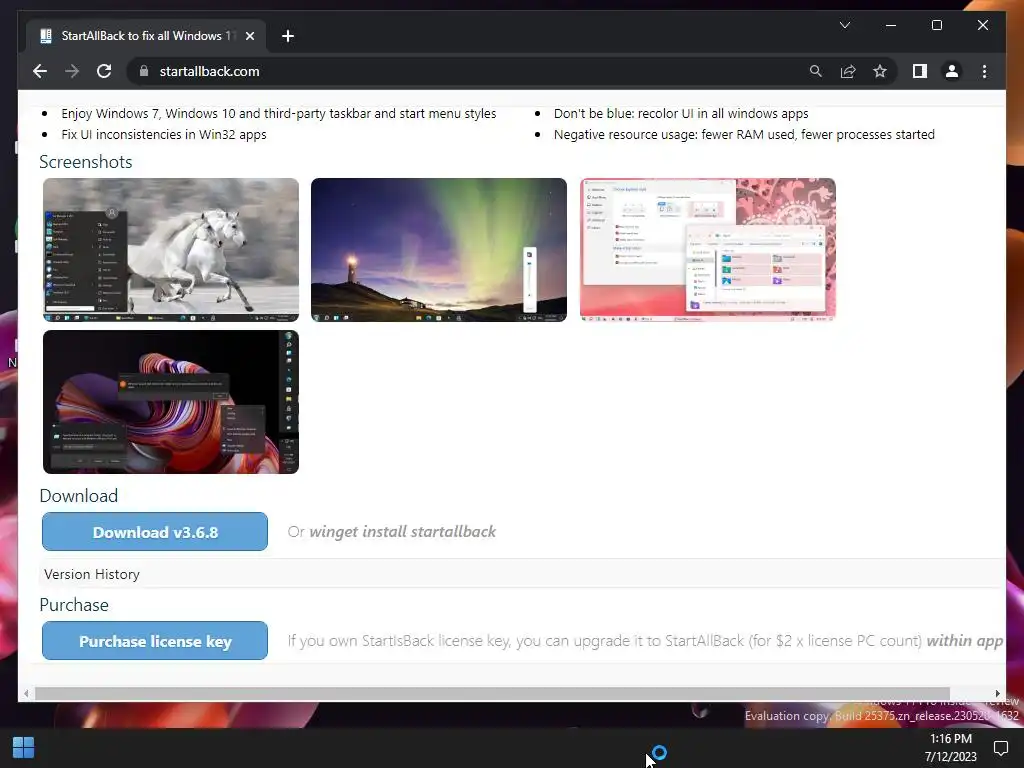The width and height of the screenshot is (1024, 768).
Task: Click the scrollbar right arrow
Action: click(x=997, y=694)
